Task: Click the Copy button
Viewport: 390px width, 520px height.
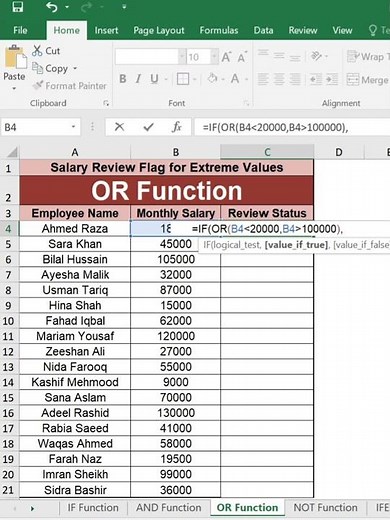Action: (50, 68)
